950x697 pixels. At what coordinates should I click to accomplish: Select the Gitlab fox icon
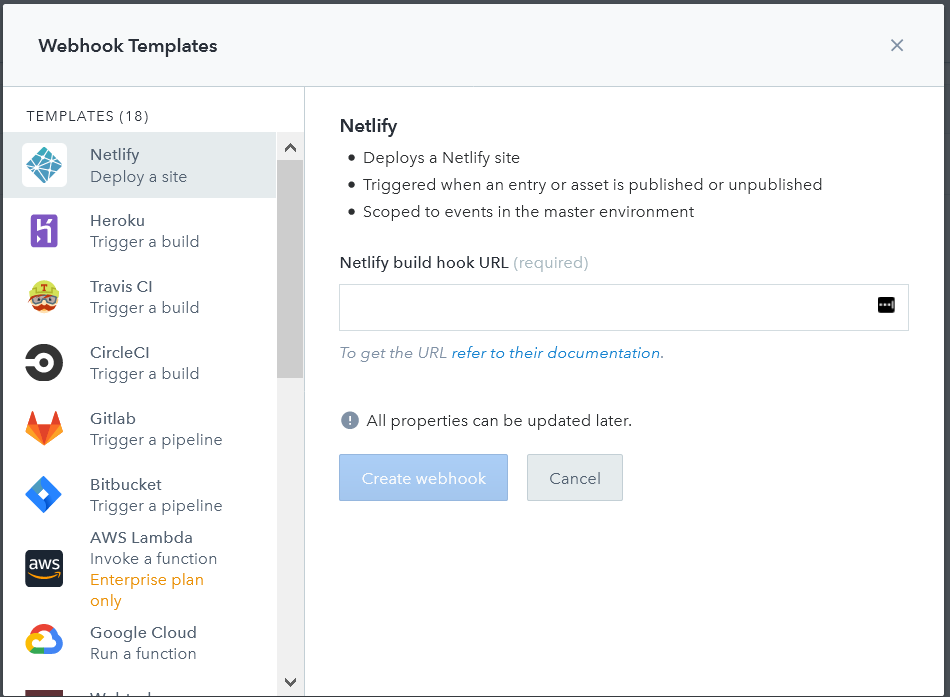click(x=44, y=429)
